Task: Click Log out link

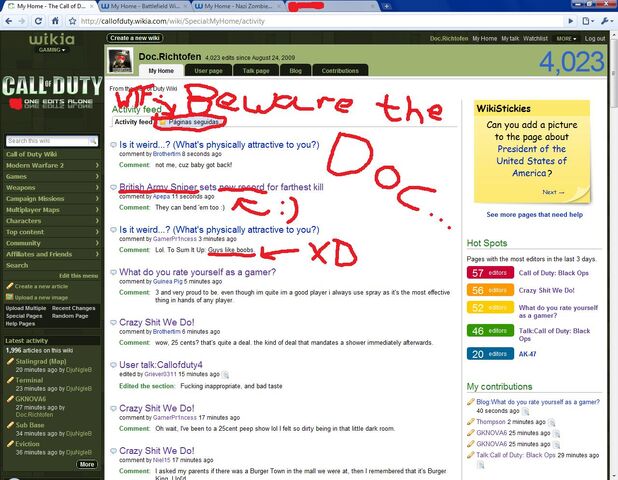Action: tap(595, 39)
